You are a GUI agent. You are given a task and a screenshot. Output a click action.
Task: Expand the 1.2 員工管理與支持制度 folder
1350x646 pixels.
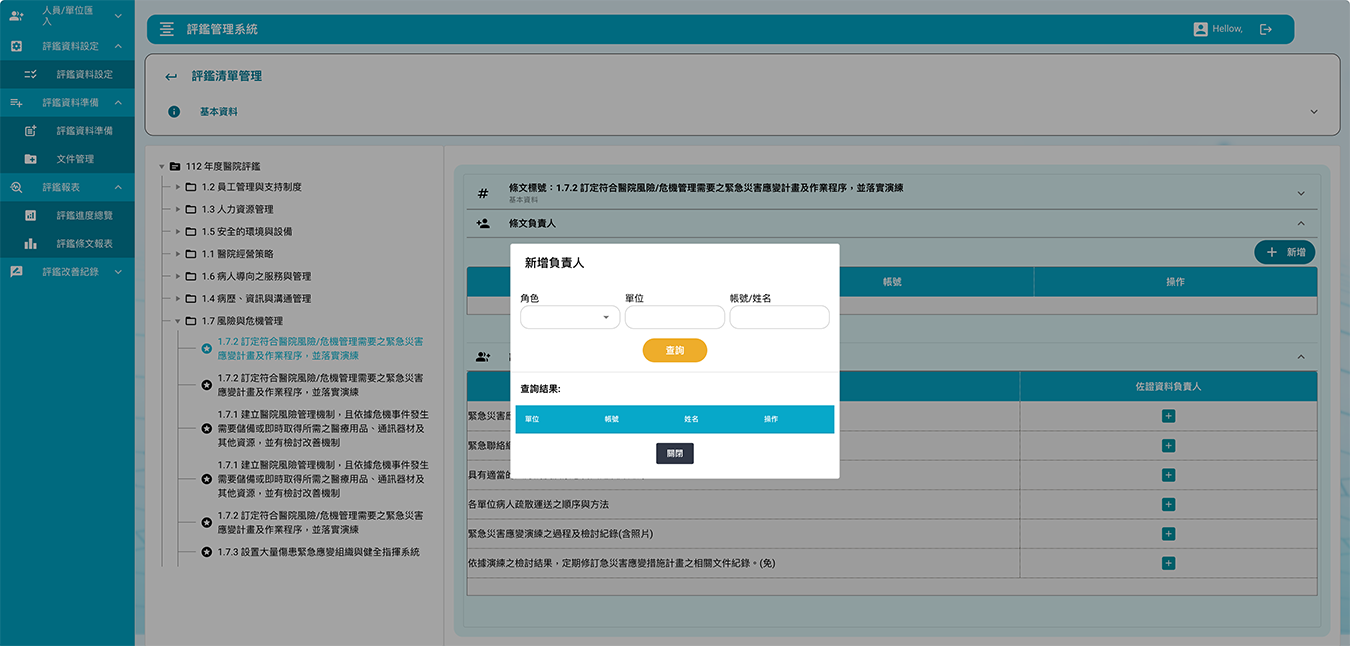point(178,187)
